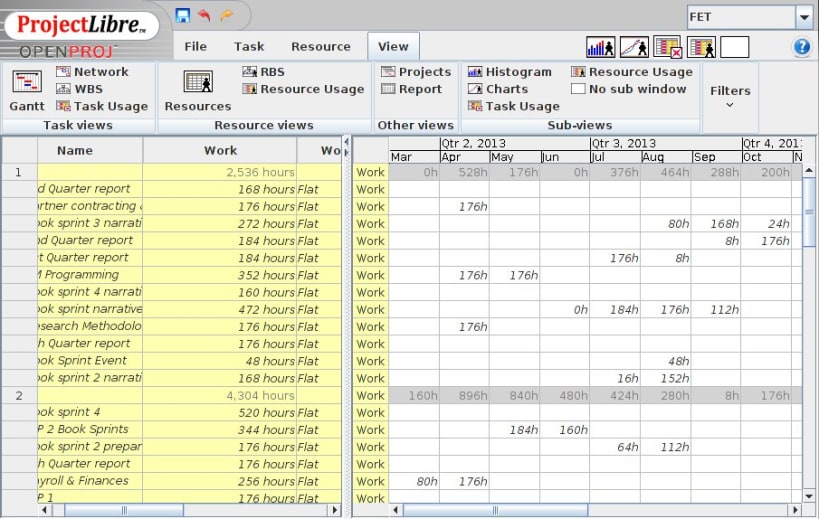The width and height of the screenshot is (819, 519).
Task: Click the histogram chart with person icon
Action: click(x=601, y=47)
